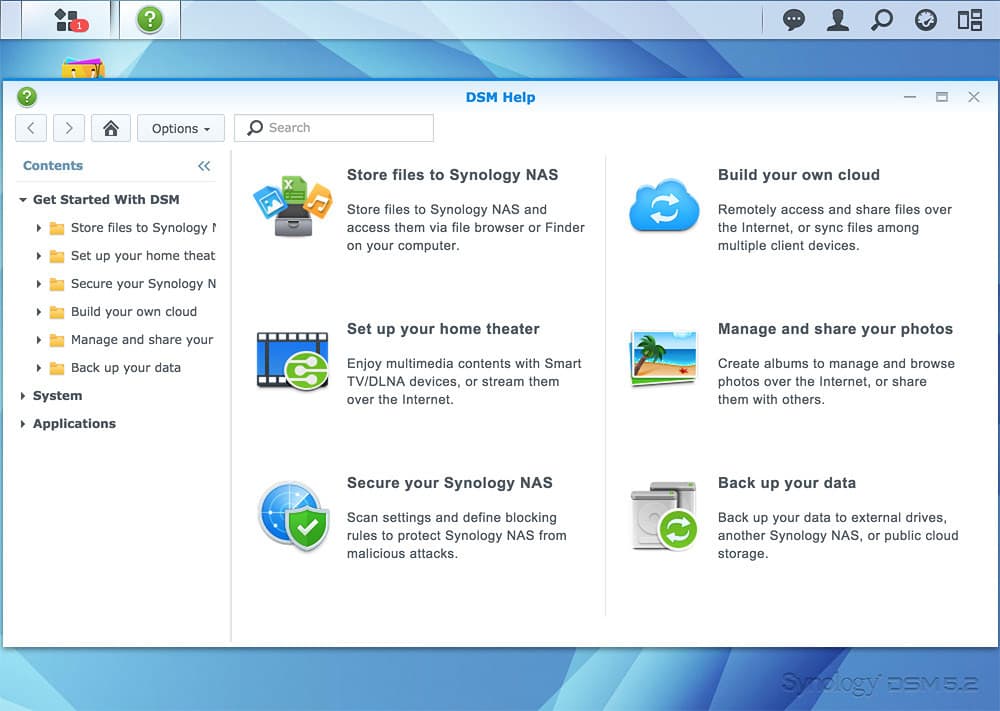Open the resource monitor gauge icon
The image size is (1000, 711).
coord(925,20)
